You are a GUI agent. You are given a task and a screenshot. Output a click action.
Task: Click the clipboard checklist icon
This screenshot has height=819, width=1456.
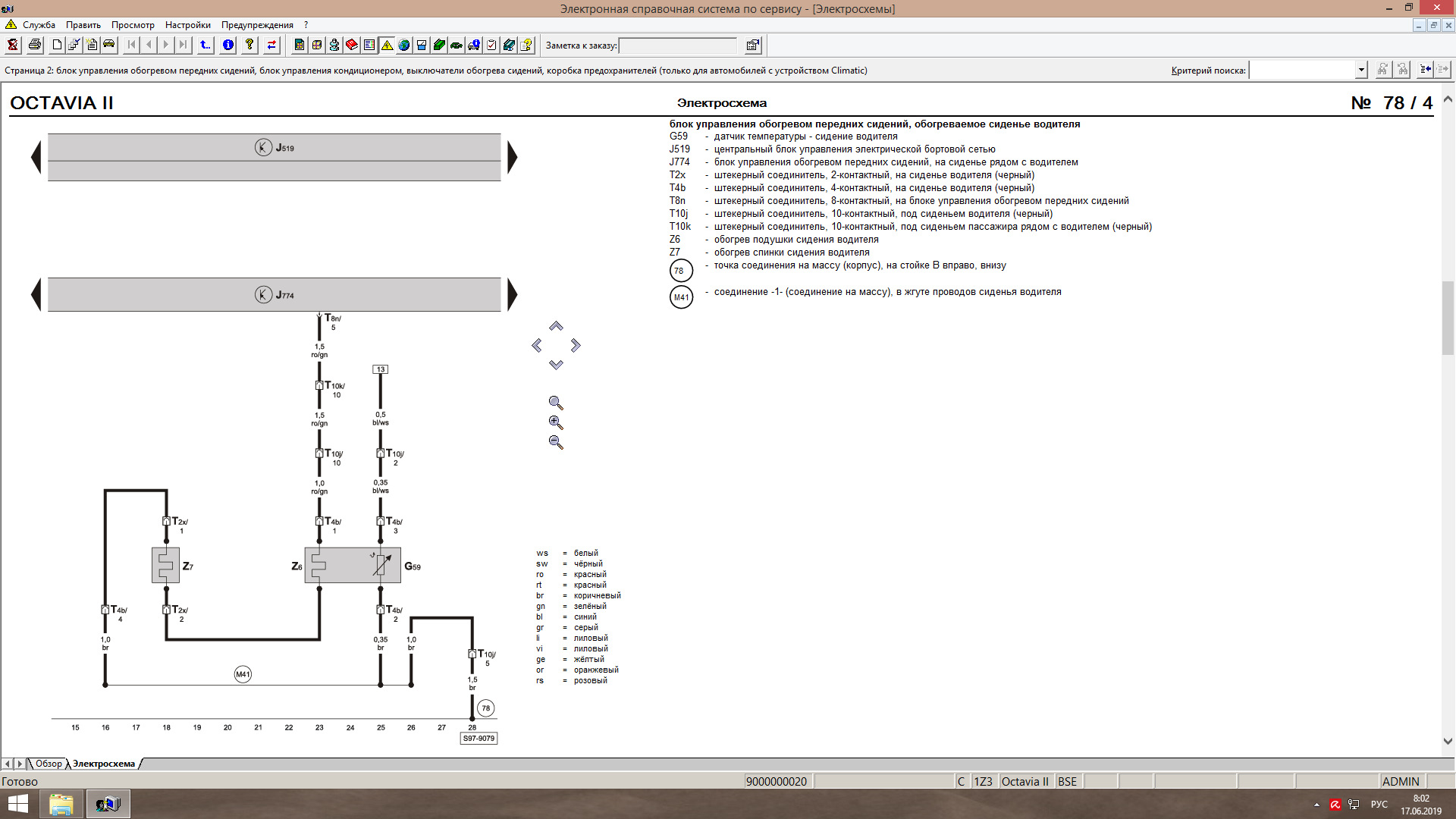[x=491, y=45]
